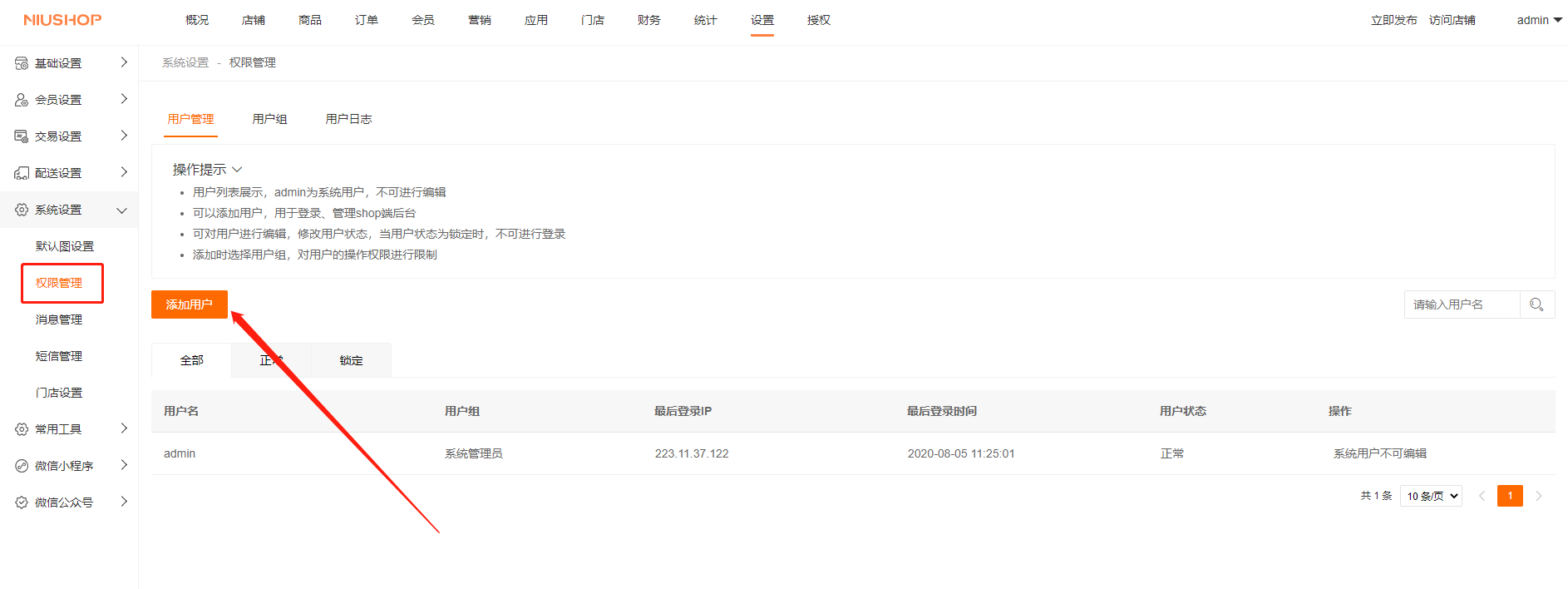Click the 会员设置 person icon

[22, 100]
